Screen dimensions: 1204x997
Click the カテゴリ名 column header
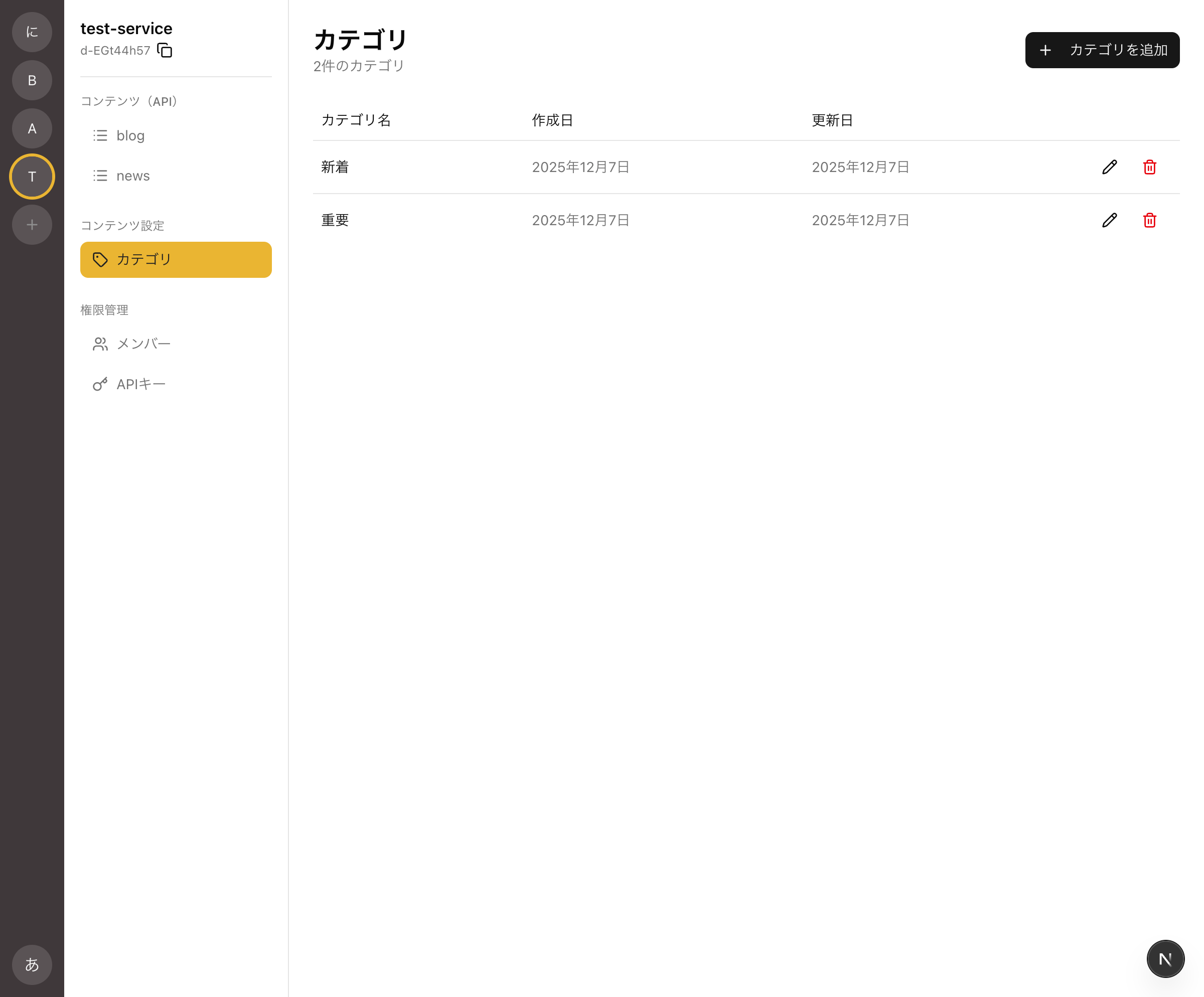356,120
